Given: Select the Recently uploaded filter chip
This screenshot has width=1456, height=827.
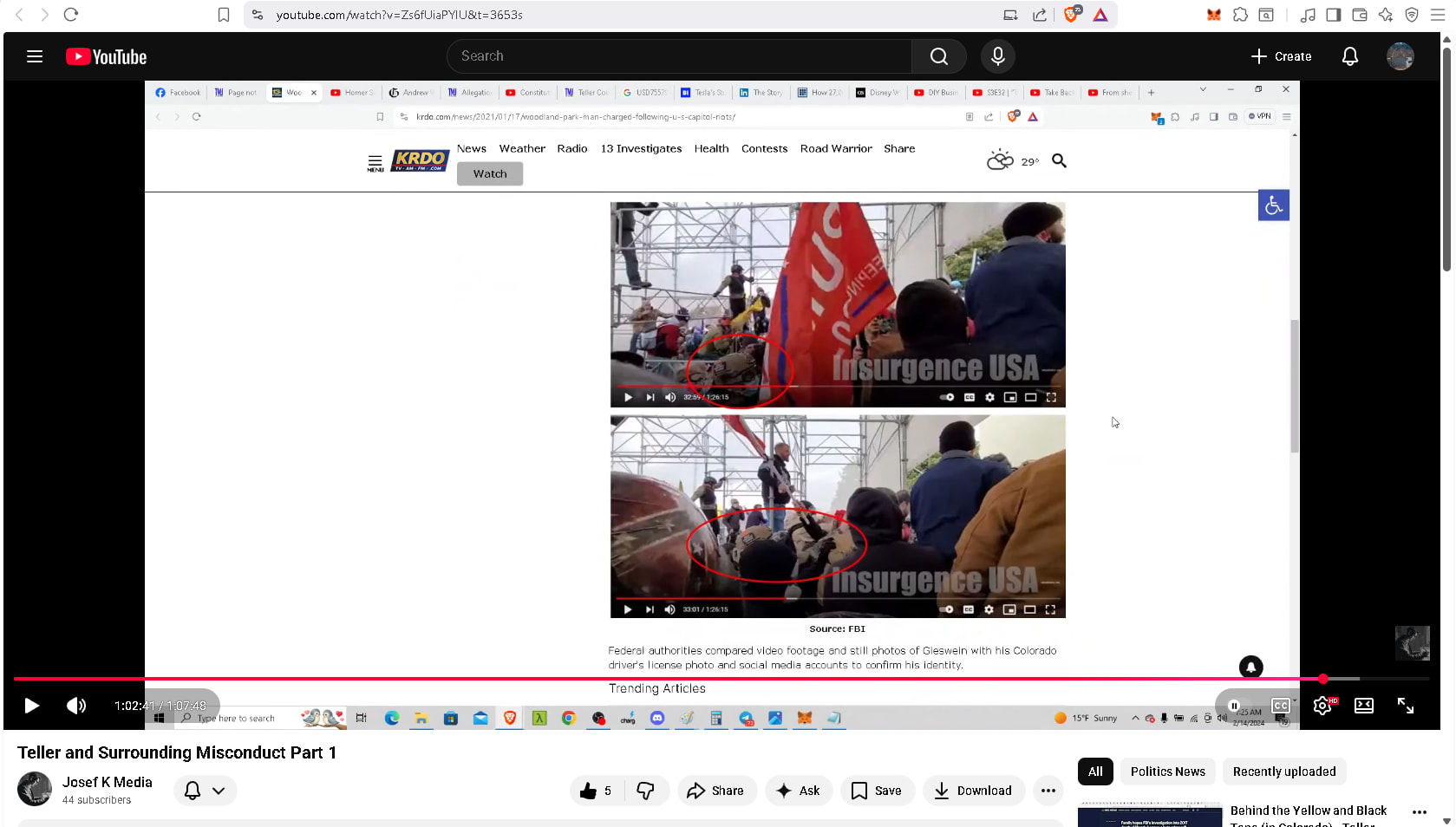Looking at the screenshot, I should 1283,772.
